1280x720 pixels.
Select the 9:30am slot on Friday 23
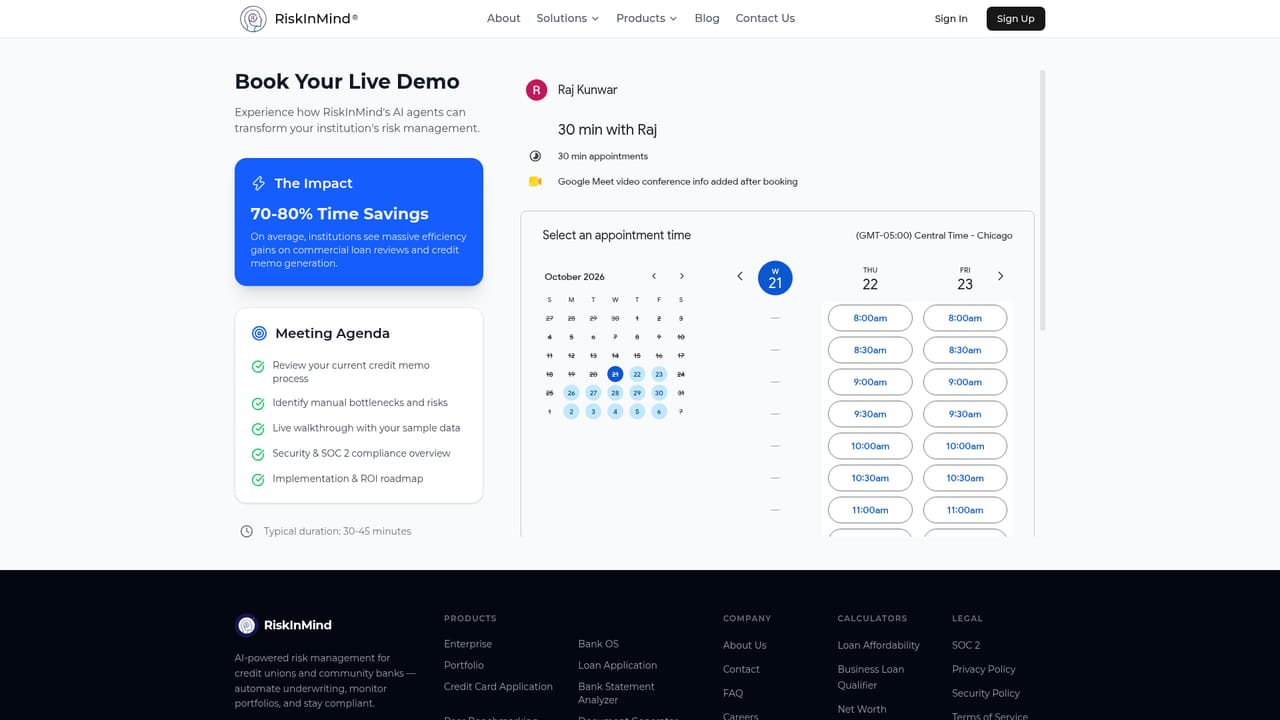point(965,414)
